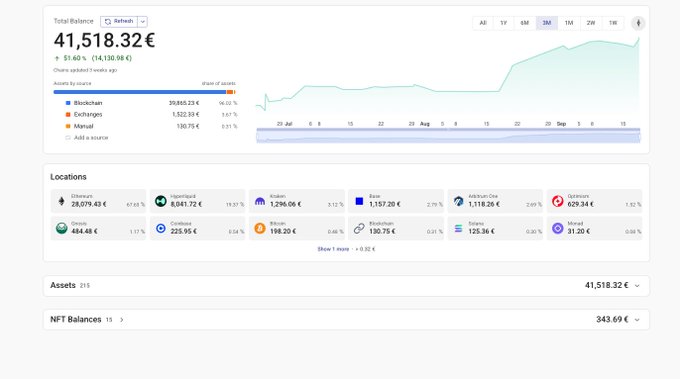
Task: Open the Ethereum location card icon
Action: click(x=62, y=201)
